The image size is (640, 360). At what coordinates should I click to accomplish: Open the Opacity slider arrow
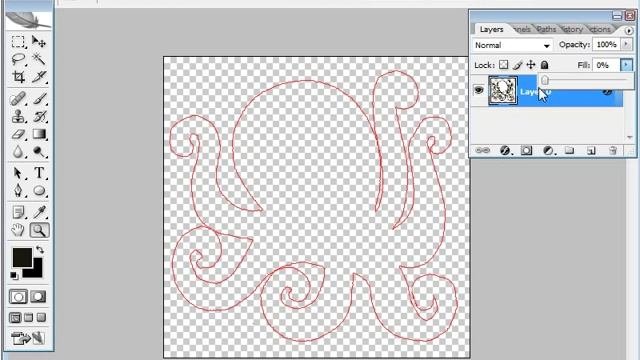(626, 44)
